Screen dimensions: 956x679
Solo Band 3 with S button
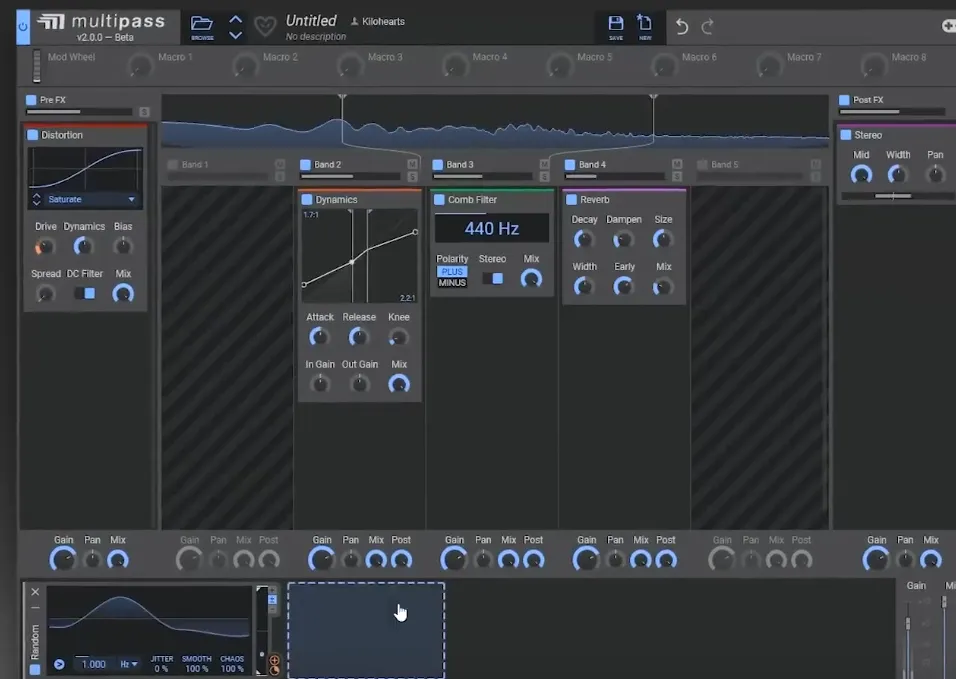click(544, 177)
